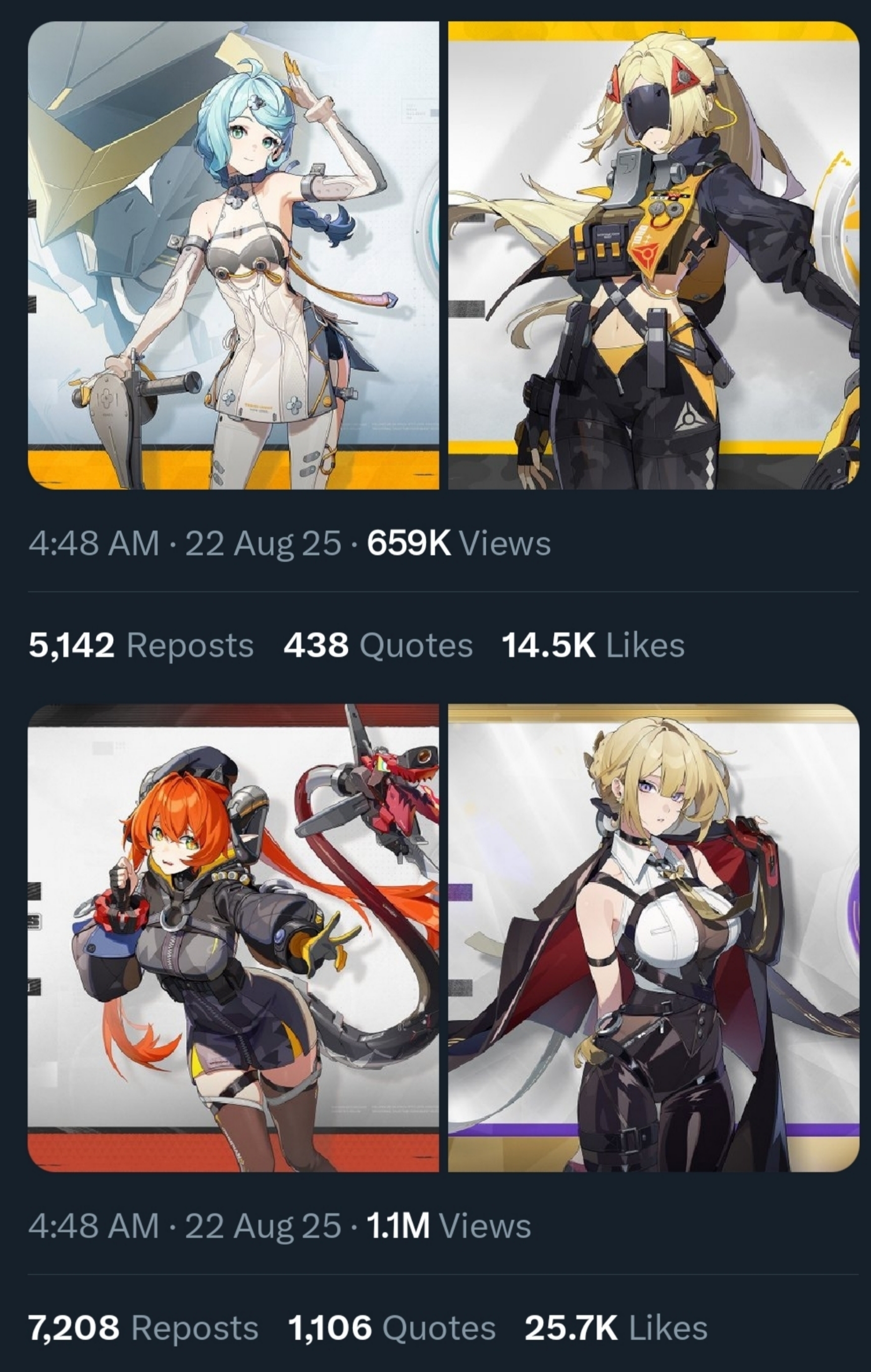This screenshot has height=1372, width=871.
Task: View the 1,106 Quotes list
Action: 392,1328
